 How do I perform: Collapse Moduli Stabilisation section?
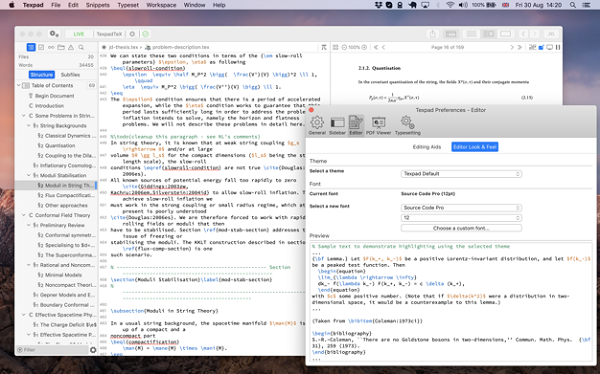pyautogui.click(x=28, y=175)
